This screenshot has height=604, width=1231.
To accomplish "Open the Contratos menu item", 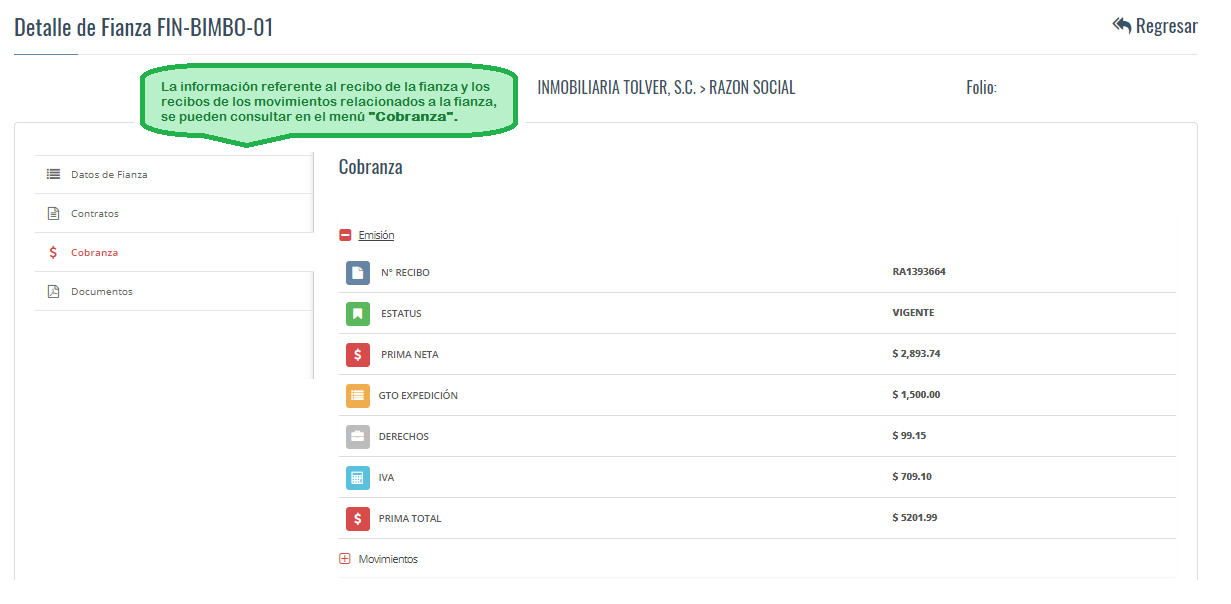I will tap(174, 213).
